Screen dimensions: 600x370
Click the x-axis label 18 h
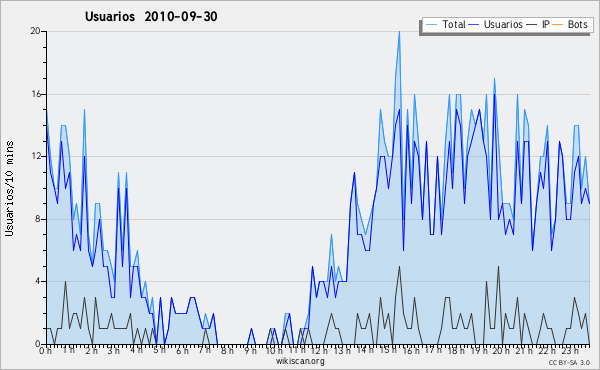click(x=457, y=350)
